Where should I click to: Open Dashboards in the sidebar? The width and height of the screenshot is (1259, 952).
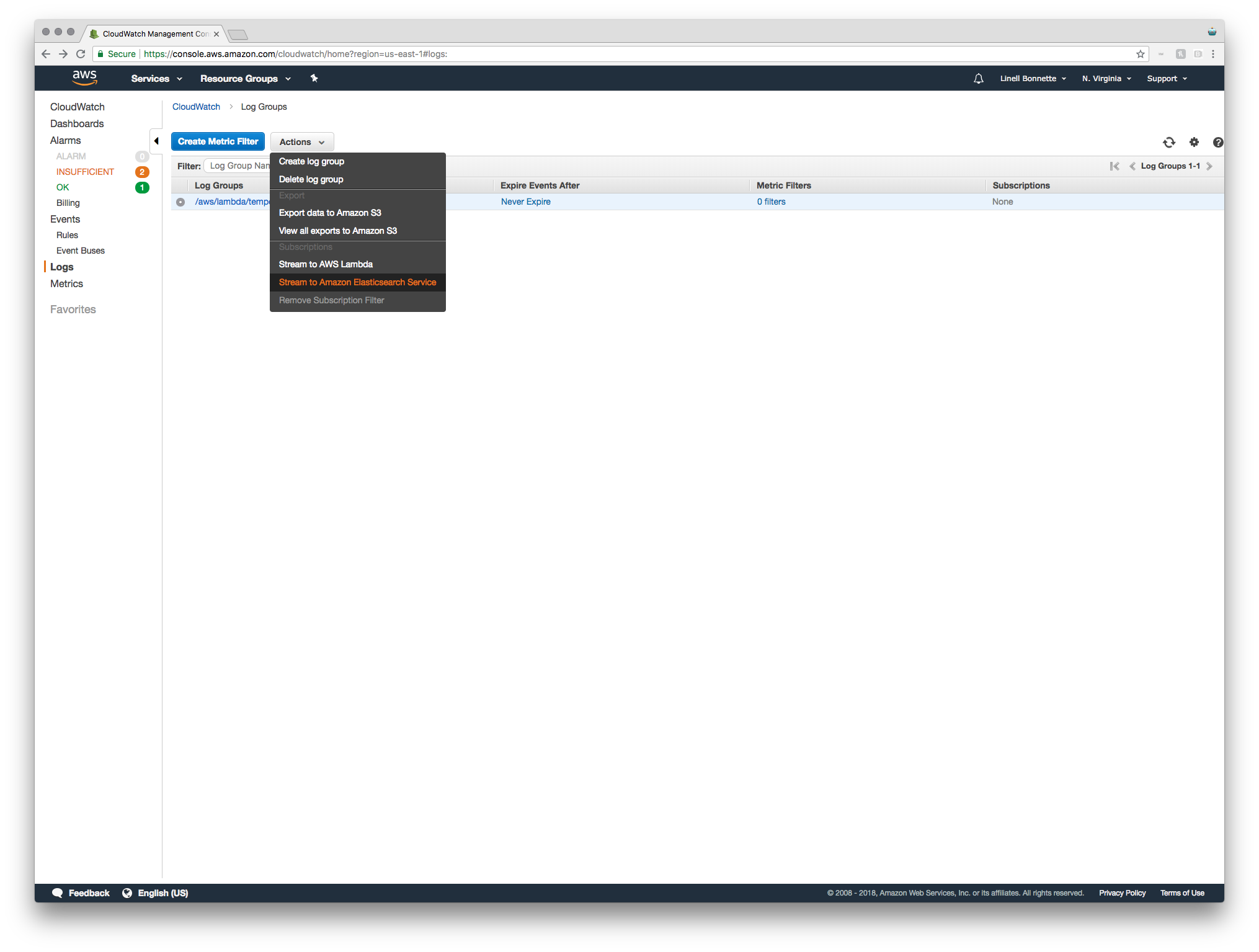coord(77,123)
